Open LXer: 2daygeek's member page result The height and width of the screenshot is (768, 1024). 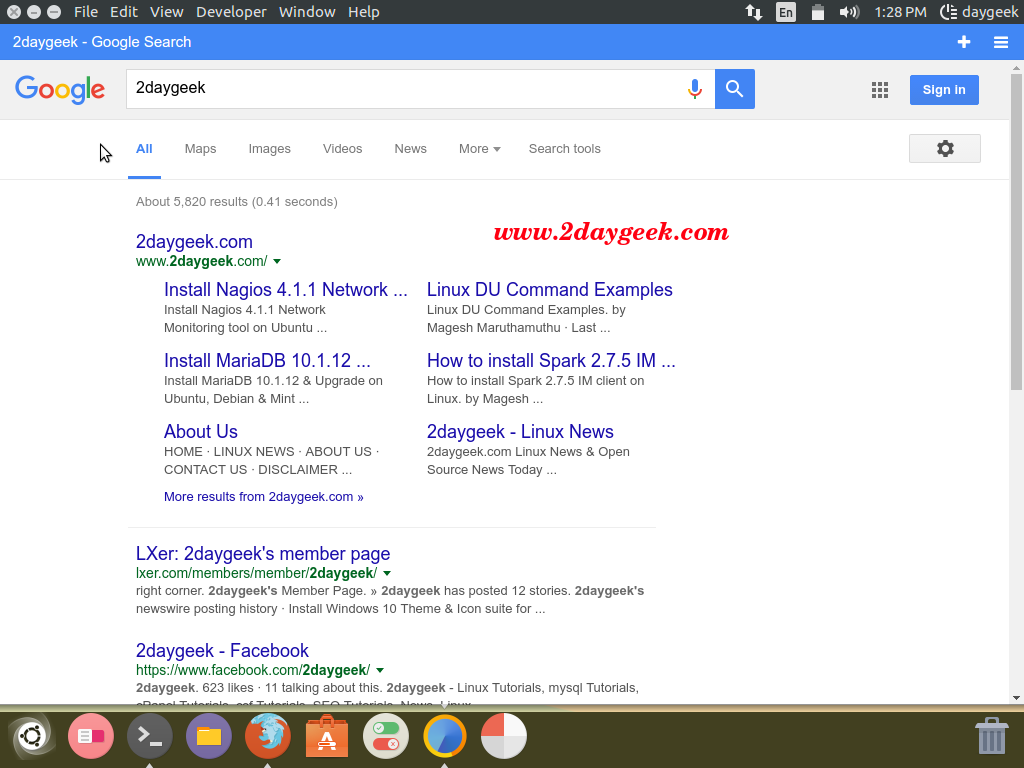pyautogui.click(x=263, y=554)
